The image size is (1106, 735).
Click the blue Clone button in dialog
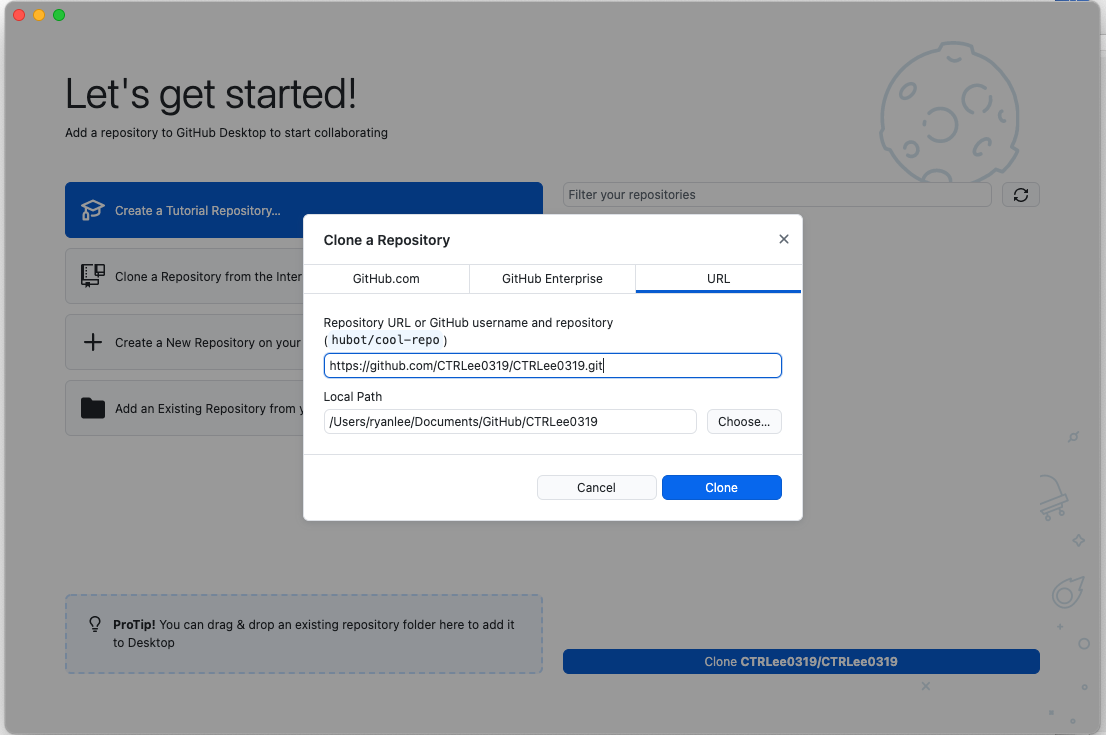click(x=722, y=487)
